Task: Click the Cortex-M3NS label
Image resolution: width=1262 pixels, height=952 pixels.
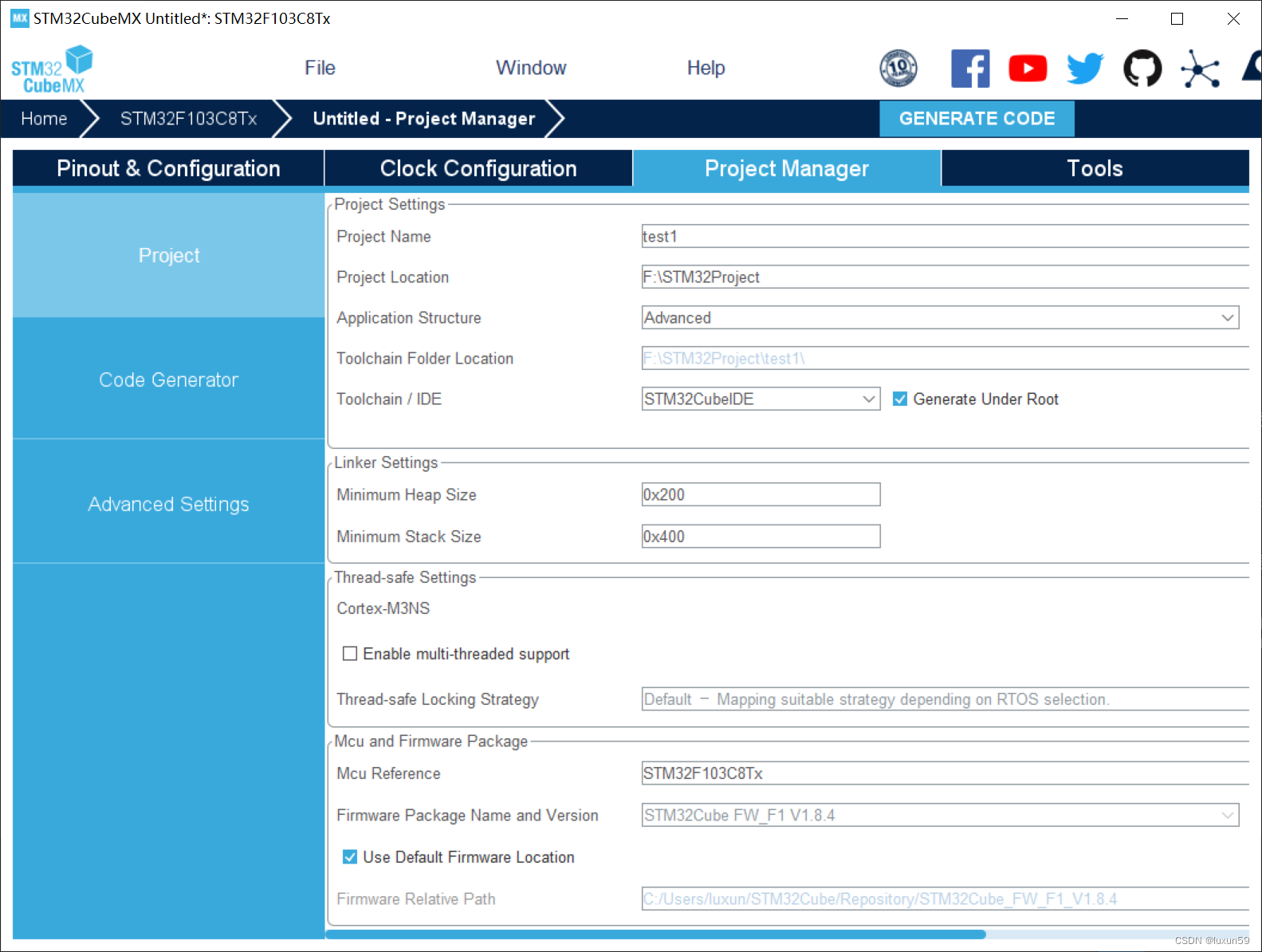Action: click(x=383, y=608)
